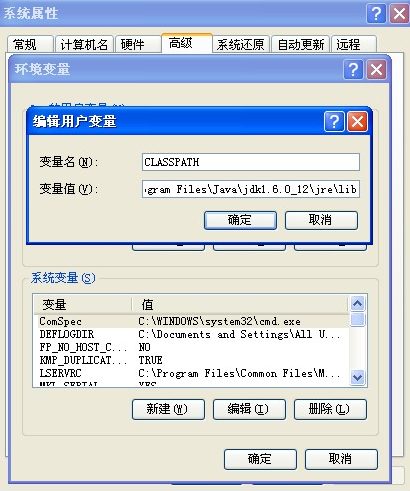Open the 系统还原 tab
The width and height of the screenshot is (410, 491).
point(241,44)
